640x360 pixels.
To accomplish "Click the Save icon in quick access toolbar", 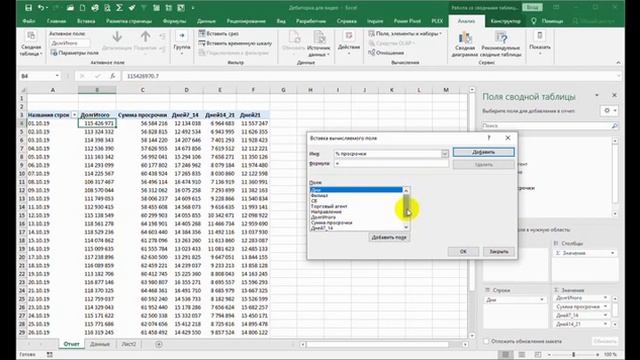I will [28, 7].
